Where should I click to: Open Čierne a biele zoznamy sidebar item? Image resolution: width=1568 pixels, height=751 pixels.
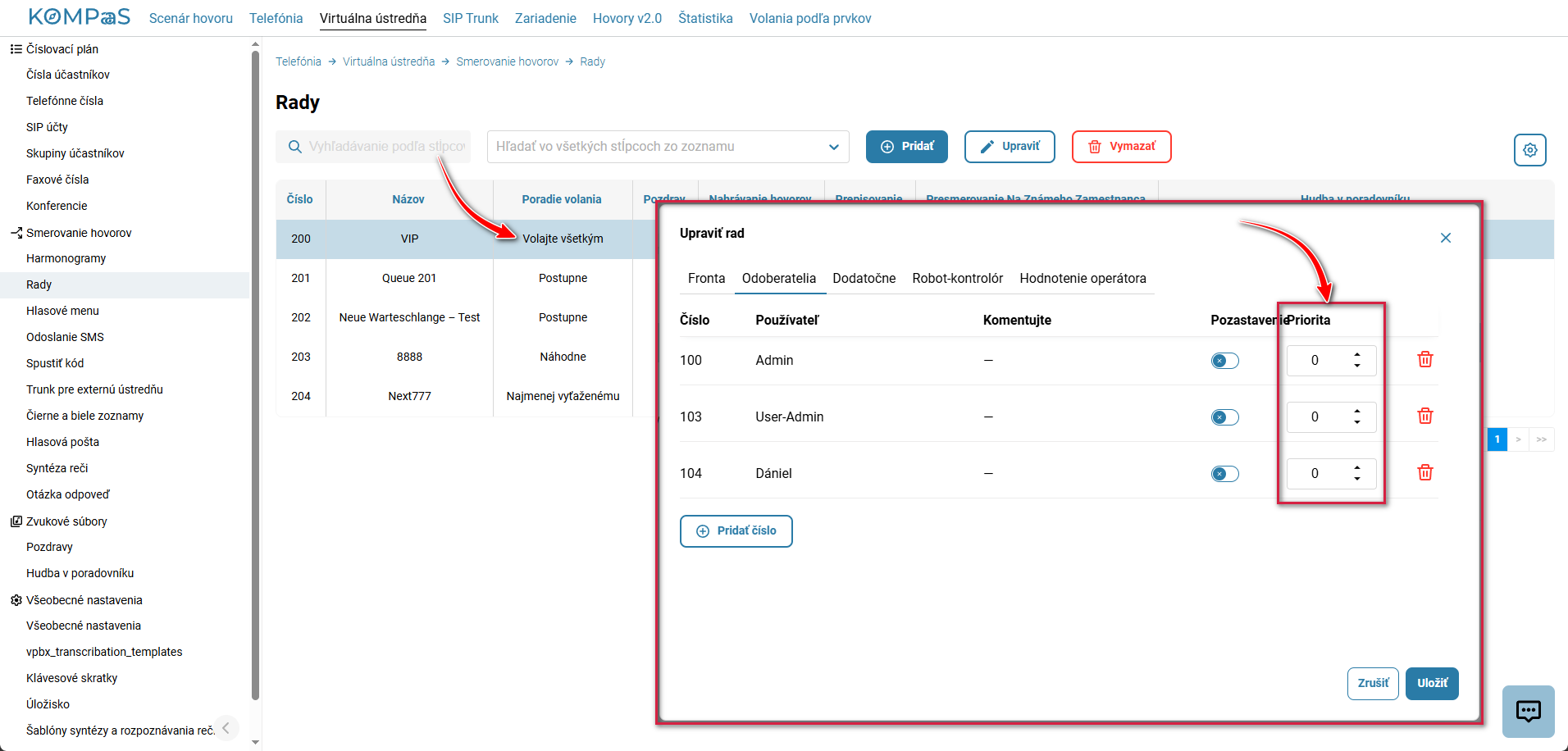click(84, 416)
